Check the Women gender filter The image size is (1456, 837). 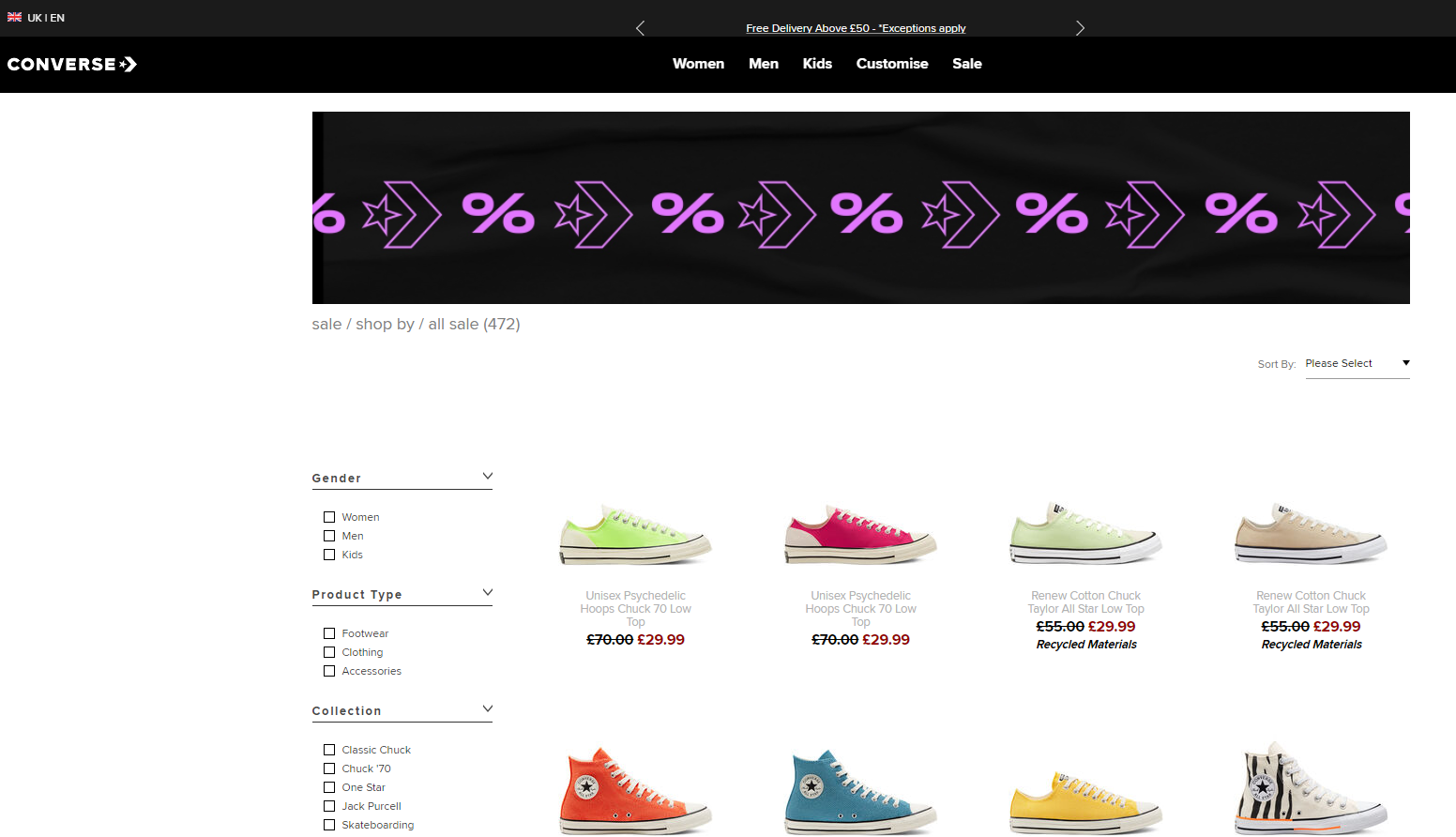pyautogui.click(x=329, y=517)
